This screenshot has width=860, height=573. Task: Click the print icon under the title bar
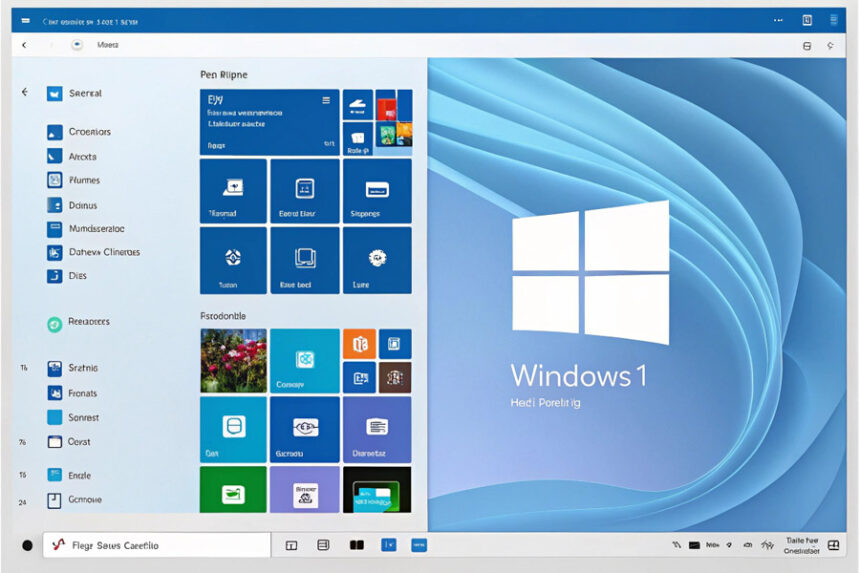pyautogui.click(x=807, y=46)
